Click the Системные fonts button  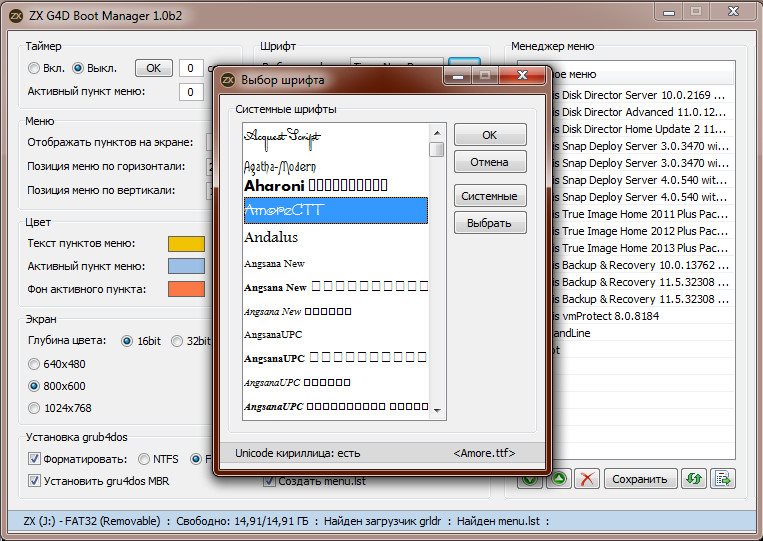tap(490, 196)
